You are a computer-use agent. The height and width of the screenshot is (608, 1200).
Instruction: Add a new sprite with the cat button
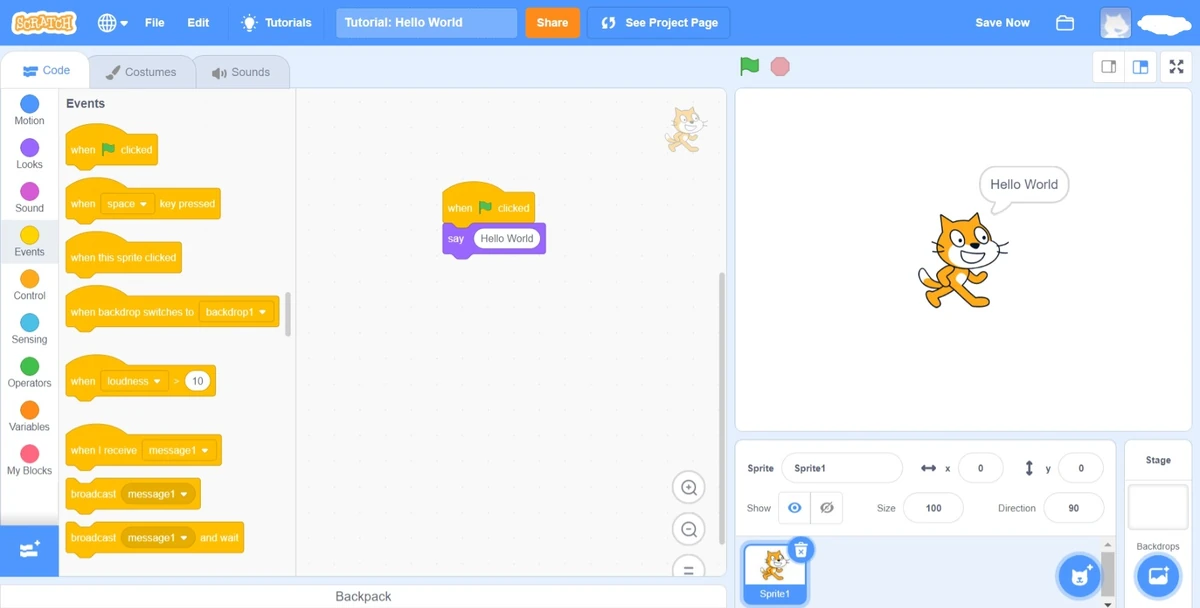coord(1079,576)
